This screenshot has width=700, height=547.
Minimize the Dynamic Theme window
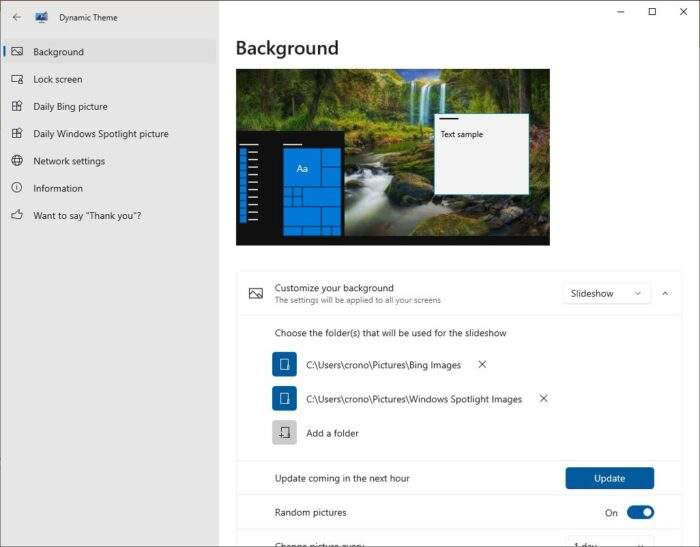tap(621, 12)
